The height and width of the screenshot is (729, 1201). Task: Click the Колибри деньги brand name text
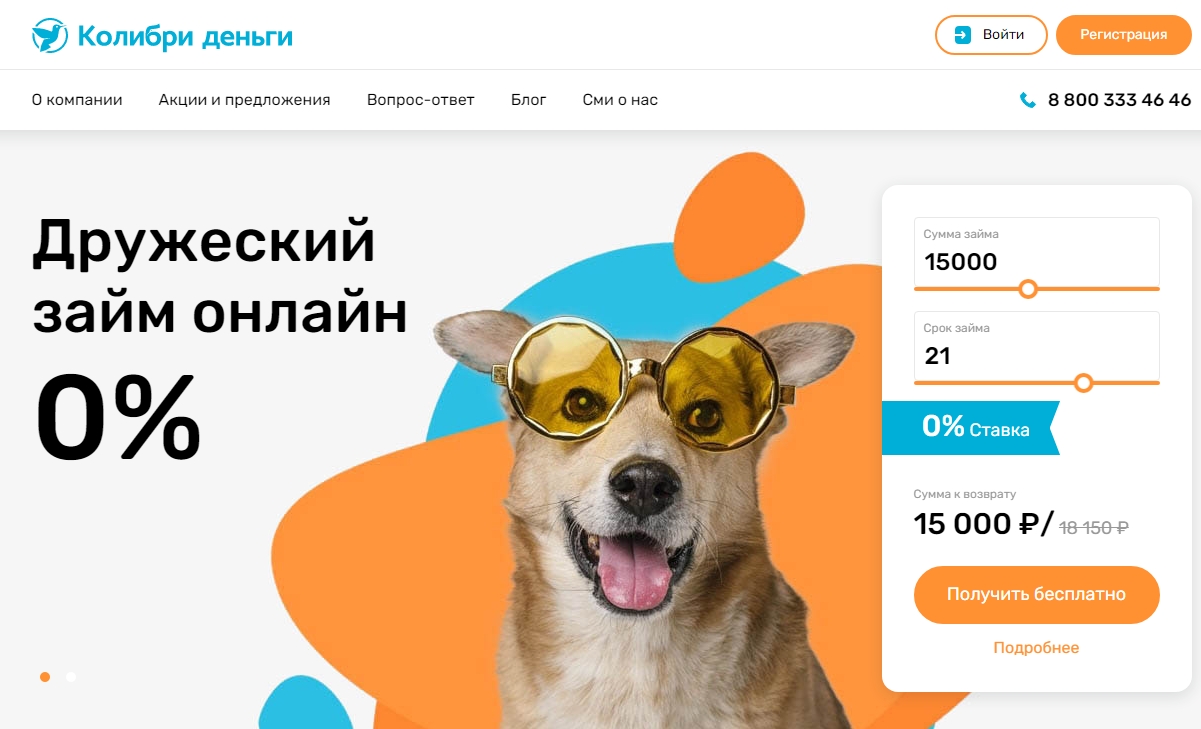185,37
